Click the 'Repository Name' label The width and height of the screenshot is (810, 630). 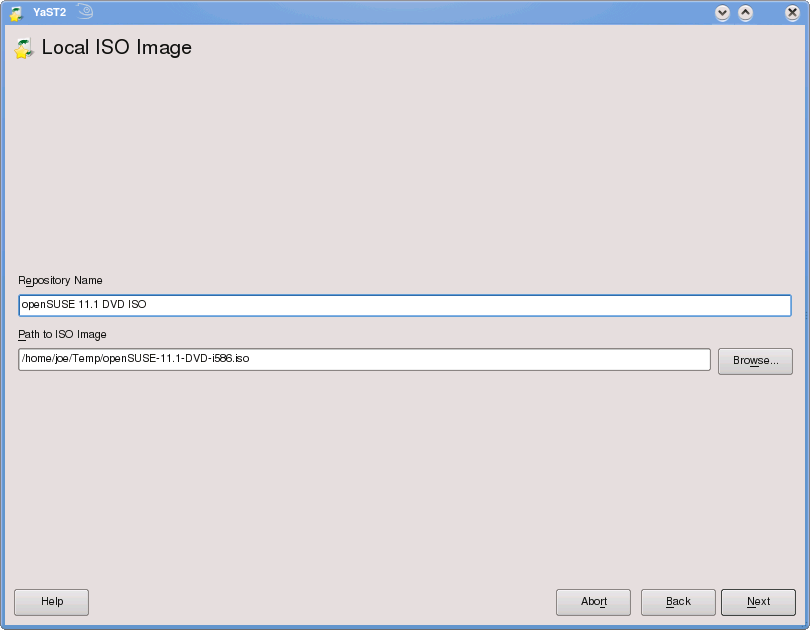(x=60, y=280)
